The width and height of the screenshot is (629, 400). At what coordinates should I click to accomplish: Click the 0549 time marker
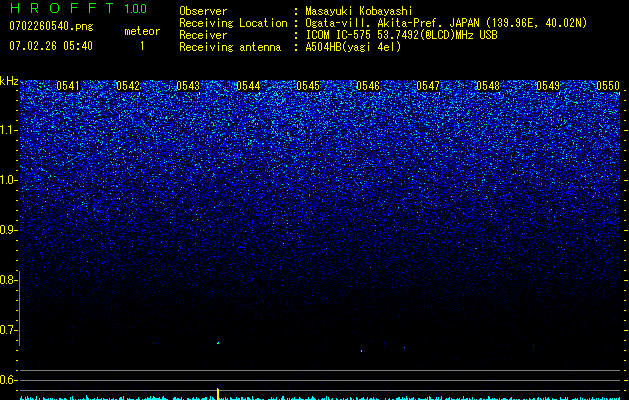tap(548, 86)
